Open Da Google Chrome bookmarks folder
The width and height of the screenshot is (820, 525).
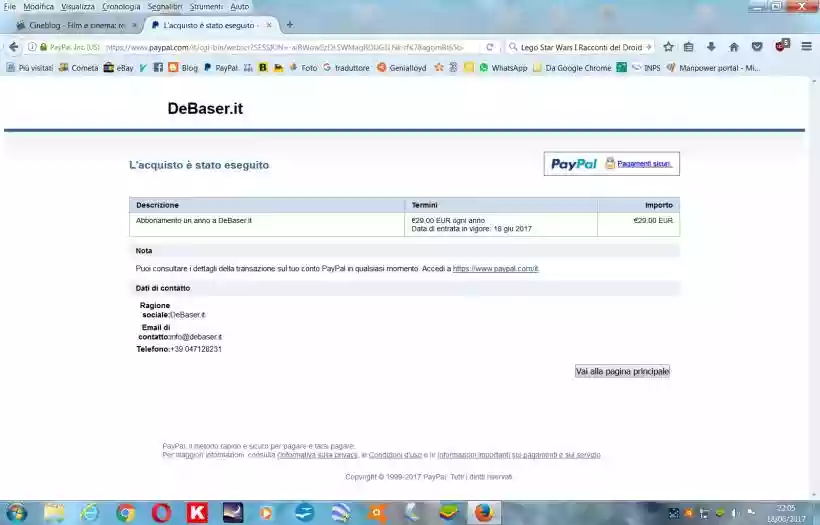572,67
